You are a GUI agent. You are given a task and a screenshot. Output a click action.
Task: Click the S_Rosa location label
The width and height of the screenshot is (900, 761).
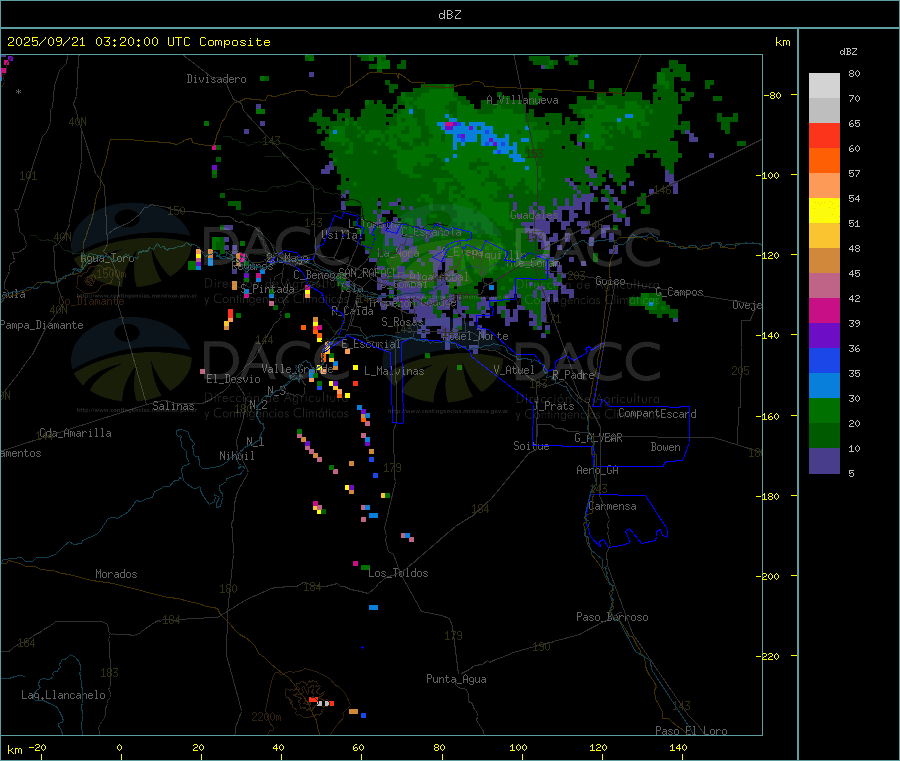(x=400, y=322)
